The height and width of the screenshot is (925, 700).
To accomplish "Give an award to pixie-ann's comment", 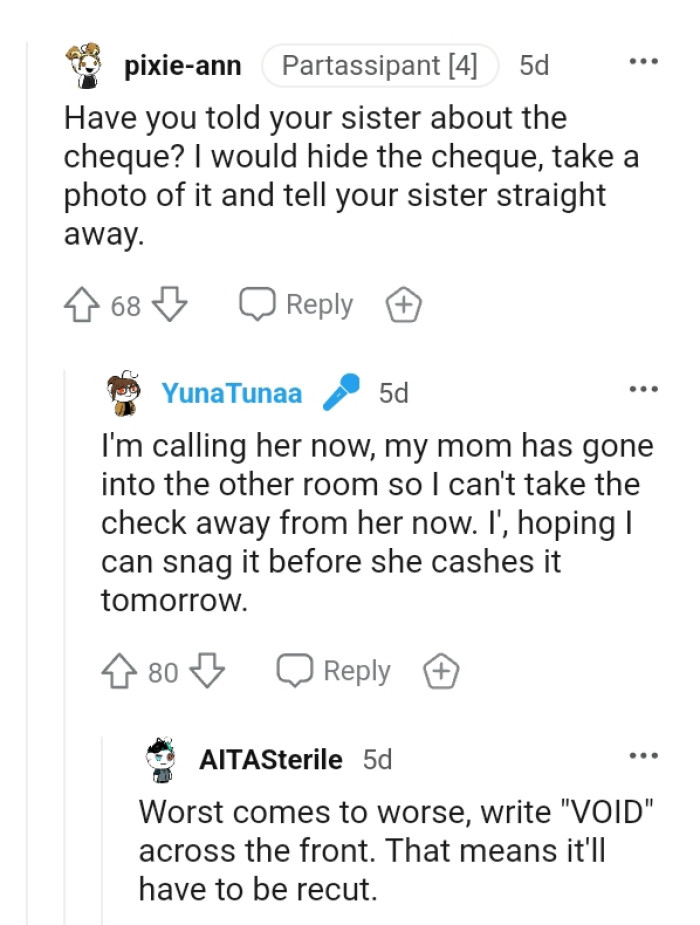I will (404, 303).
